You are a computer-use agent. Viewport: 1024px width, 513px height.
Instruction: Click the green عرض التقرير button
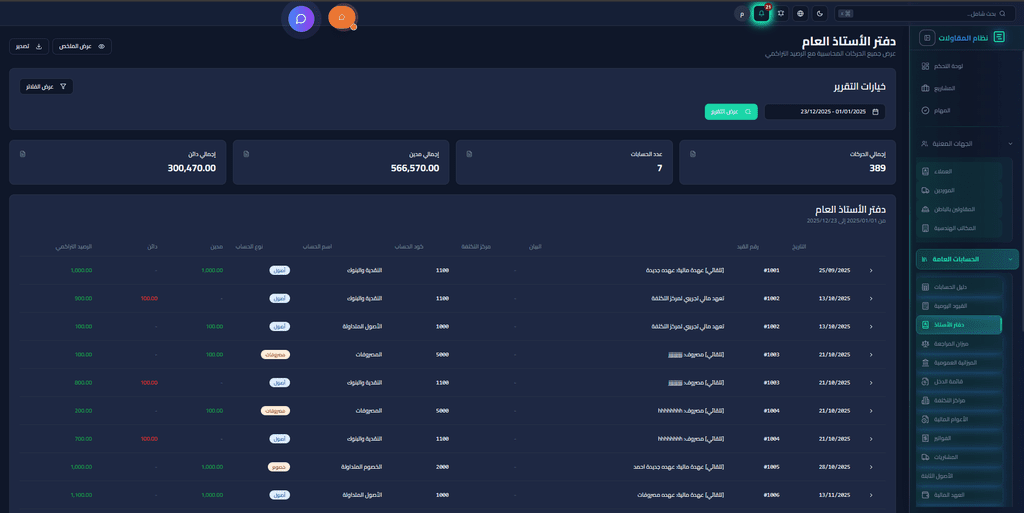tap(731, 111)
